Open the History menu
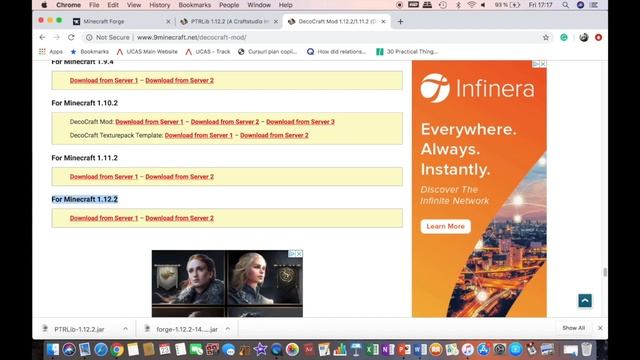640x360 pixels. tap(159, 5)
